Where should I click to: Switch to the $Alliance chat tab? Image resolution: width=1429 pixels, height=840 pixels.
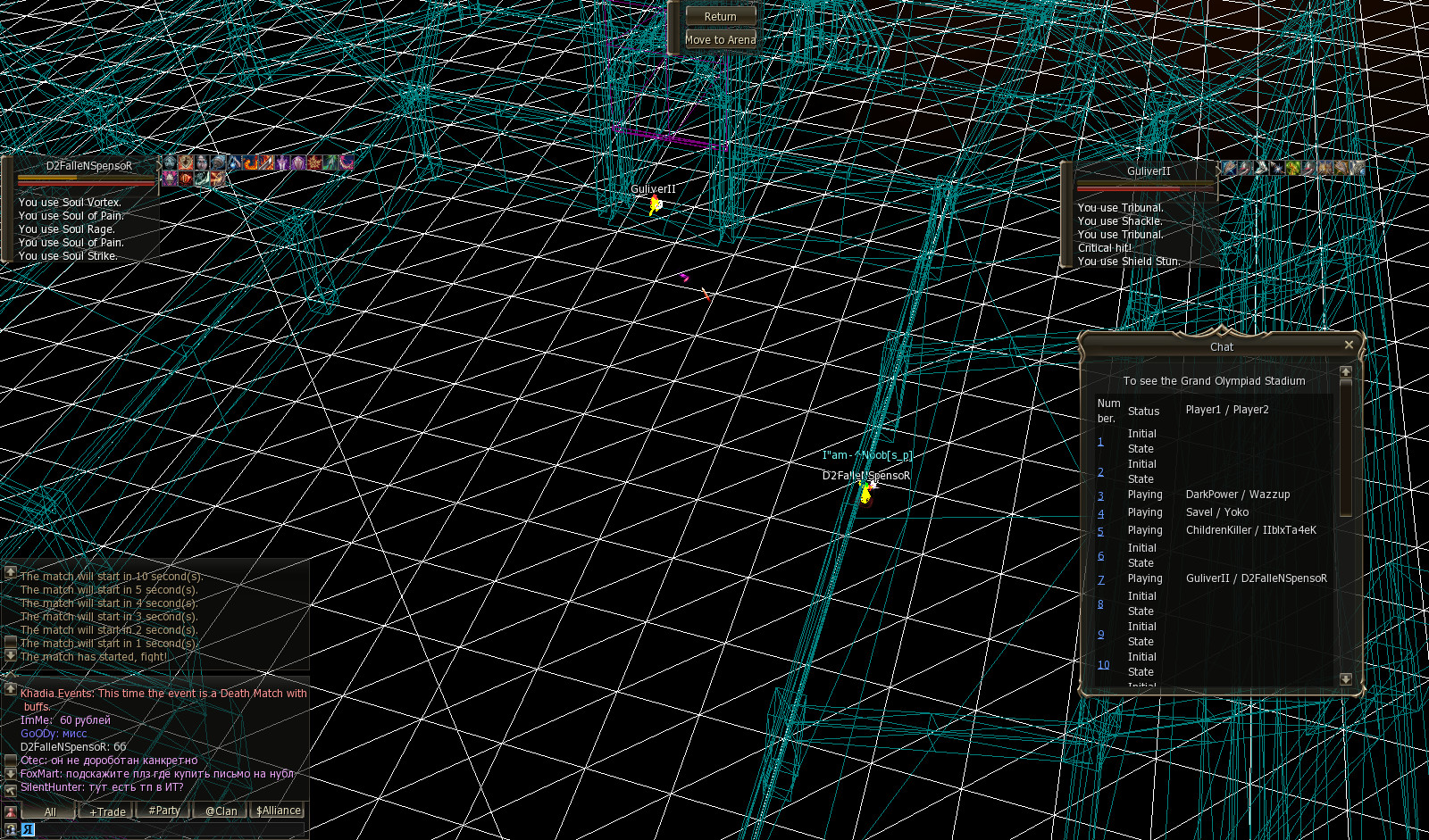tap(279, 811)
